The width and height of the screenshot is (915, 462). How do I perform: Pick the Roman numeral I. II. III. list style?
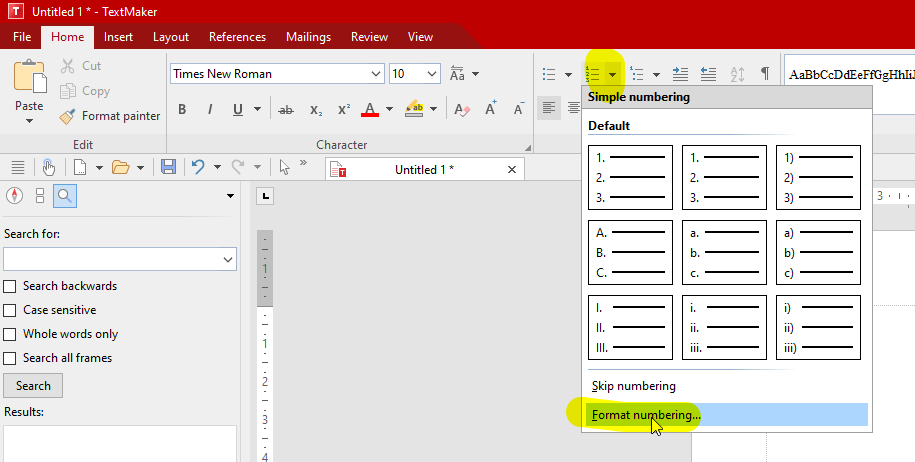pyautogui.click(x=631, y=326)
